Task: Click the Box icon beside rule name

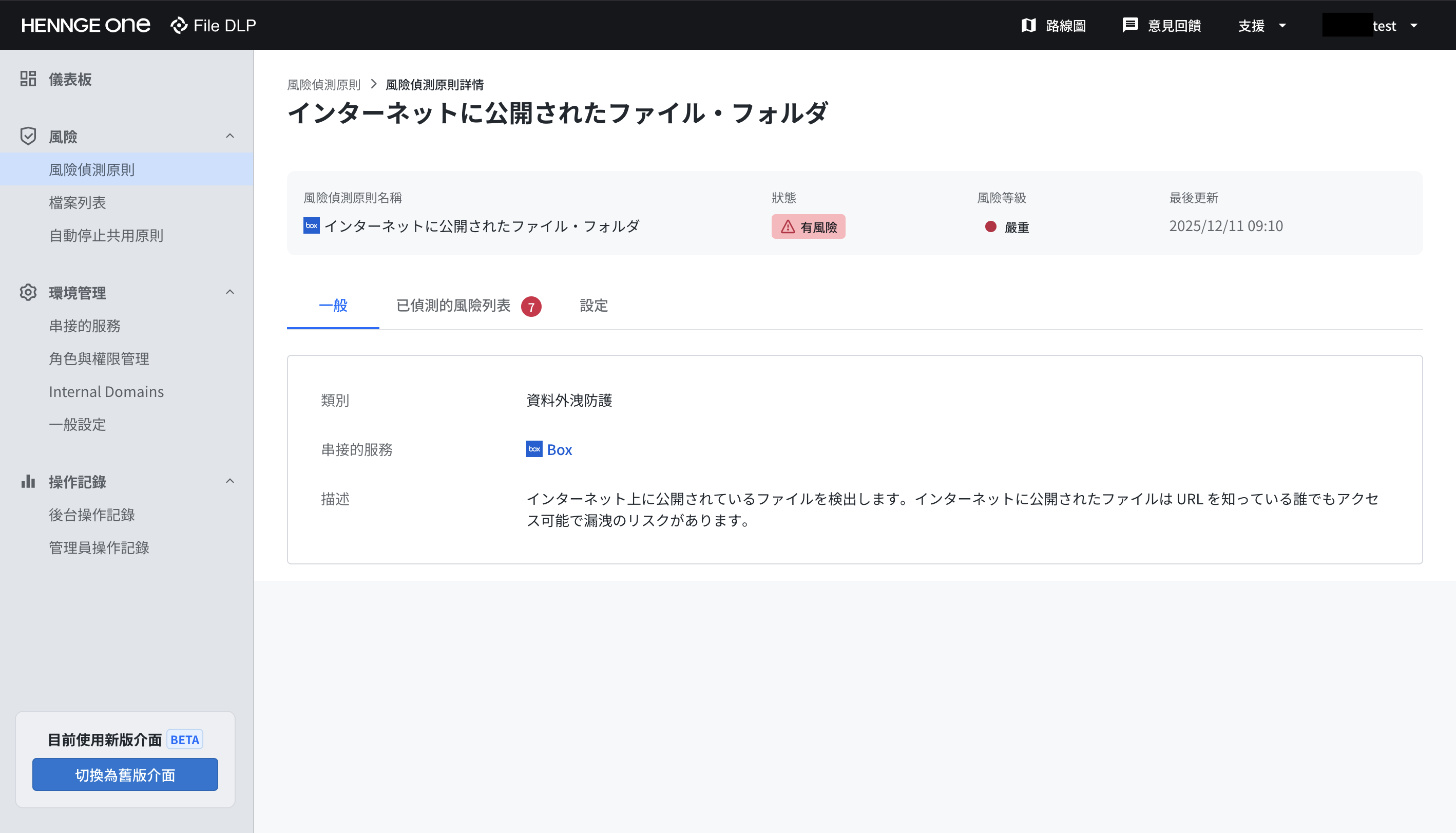Action: coord(311,225)
